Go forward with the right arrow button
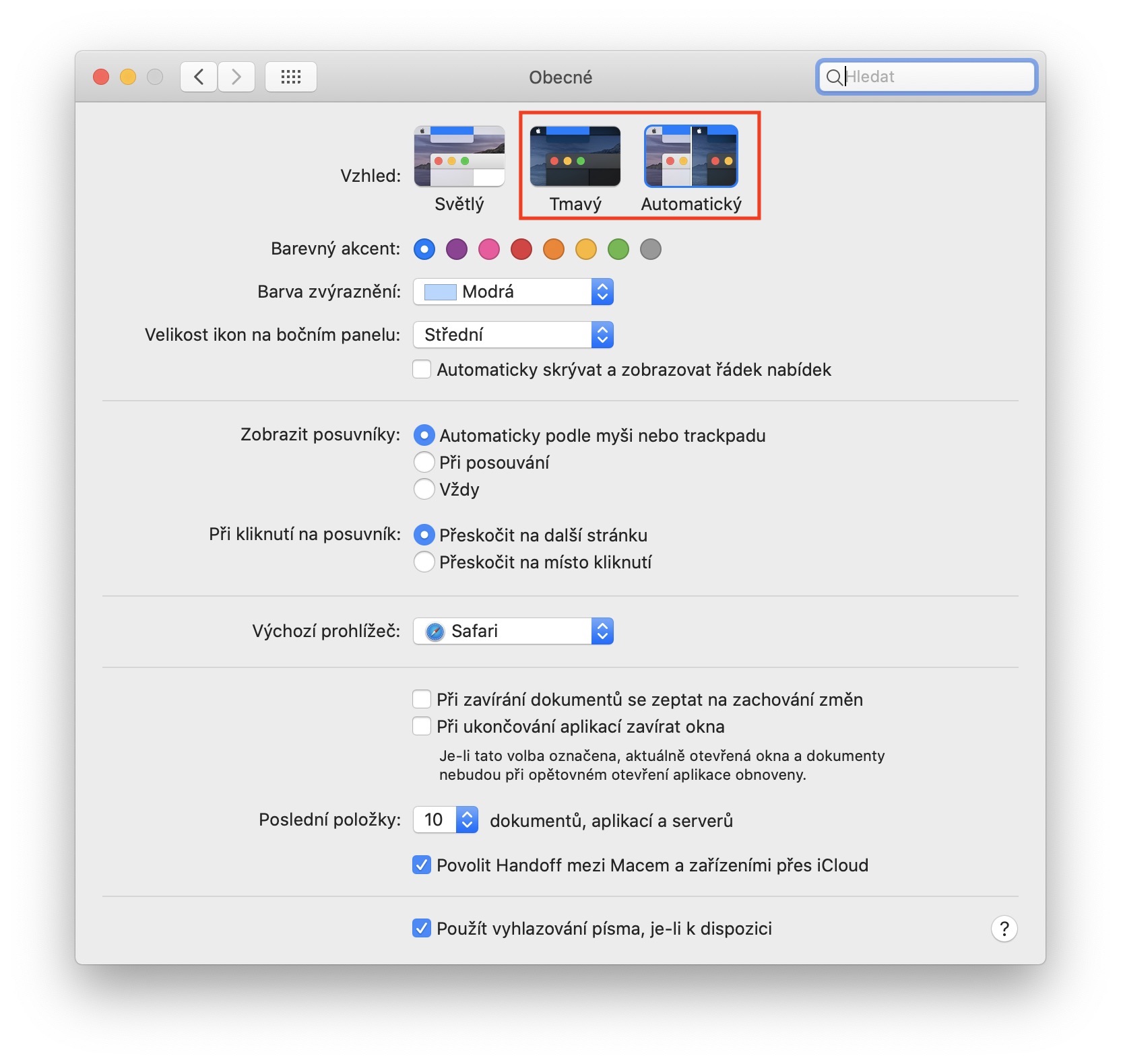 point(236,77)
